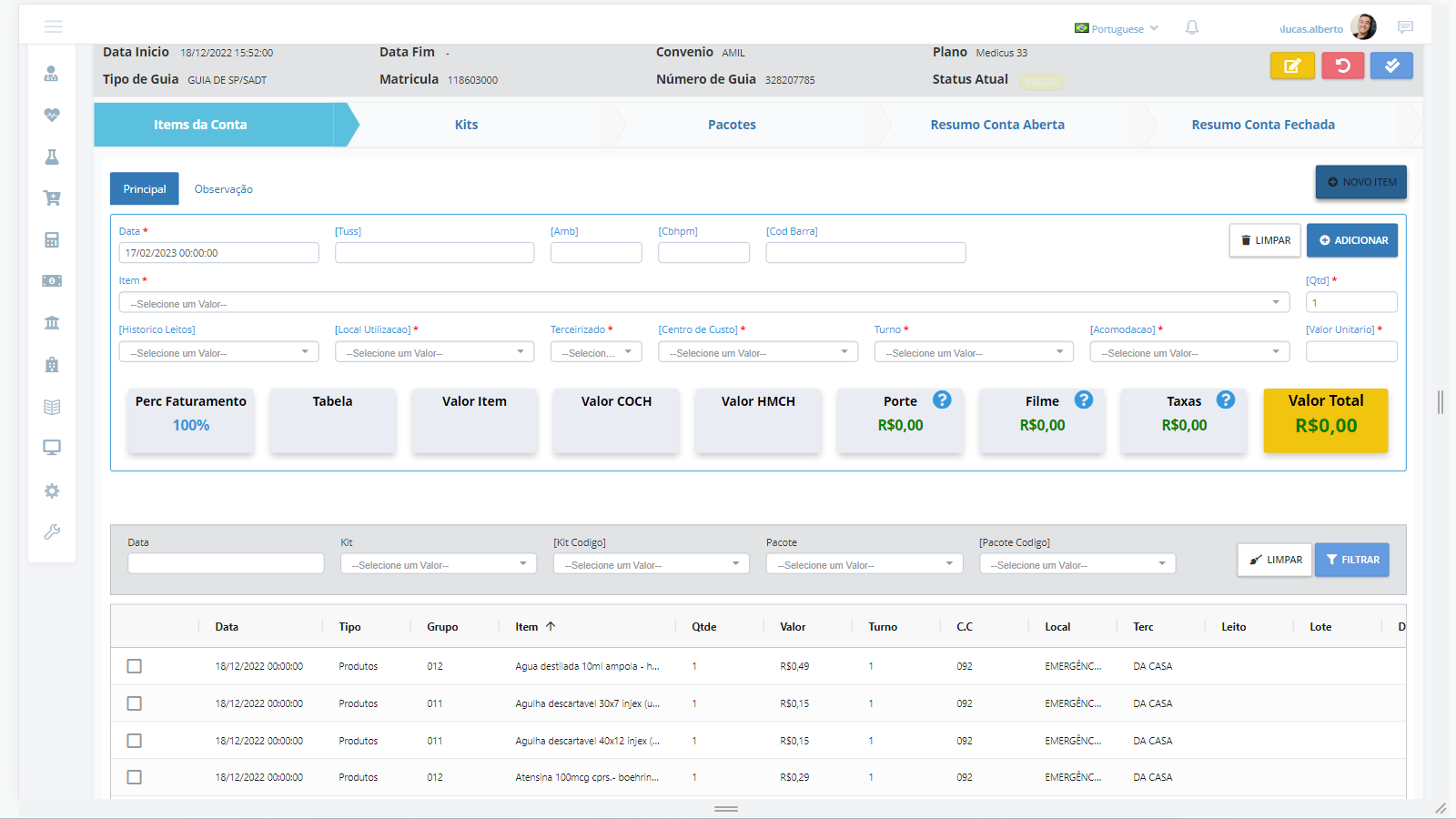Open the Observação tab
Image resolution: width=1456 pixels, height=819 pixels.
point(223,189)
